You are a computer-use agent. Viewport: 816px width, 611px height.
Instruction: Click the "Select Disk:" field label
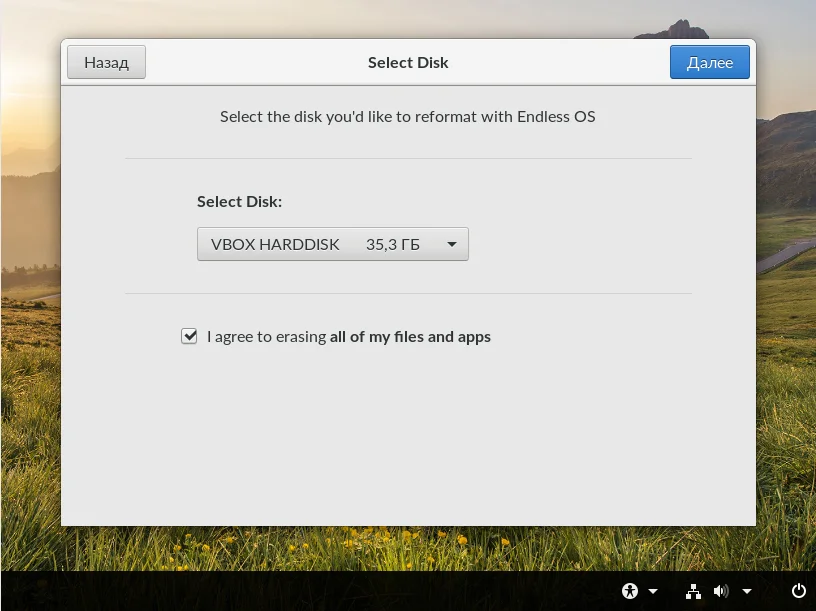(239, 202)
